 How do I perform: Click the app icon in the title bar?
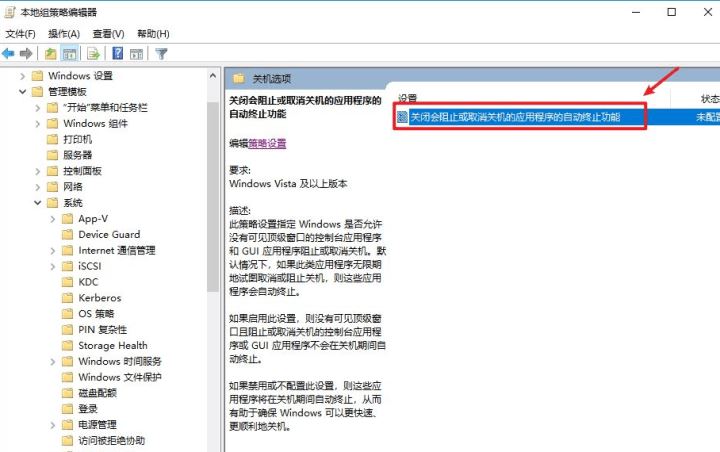click(10, 12)
